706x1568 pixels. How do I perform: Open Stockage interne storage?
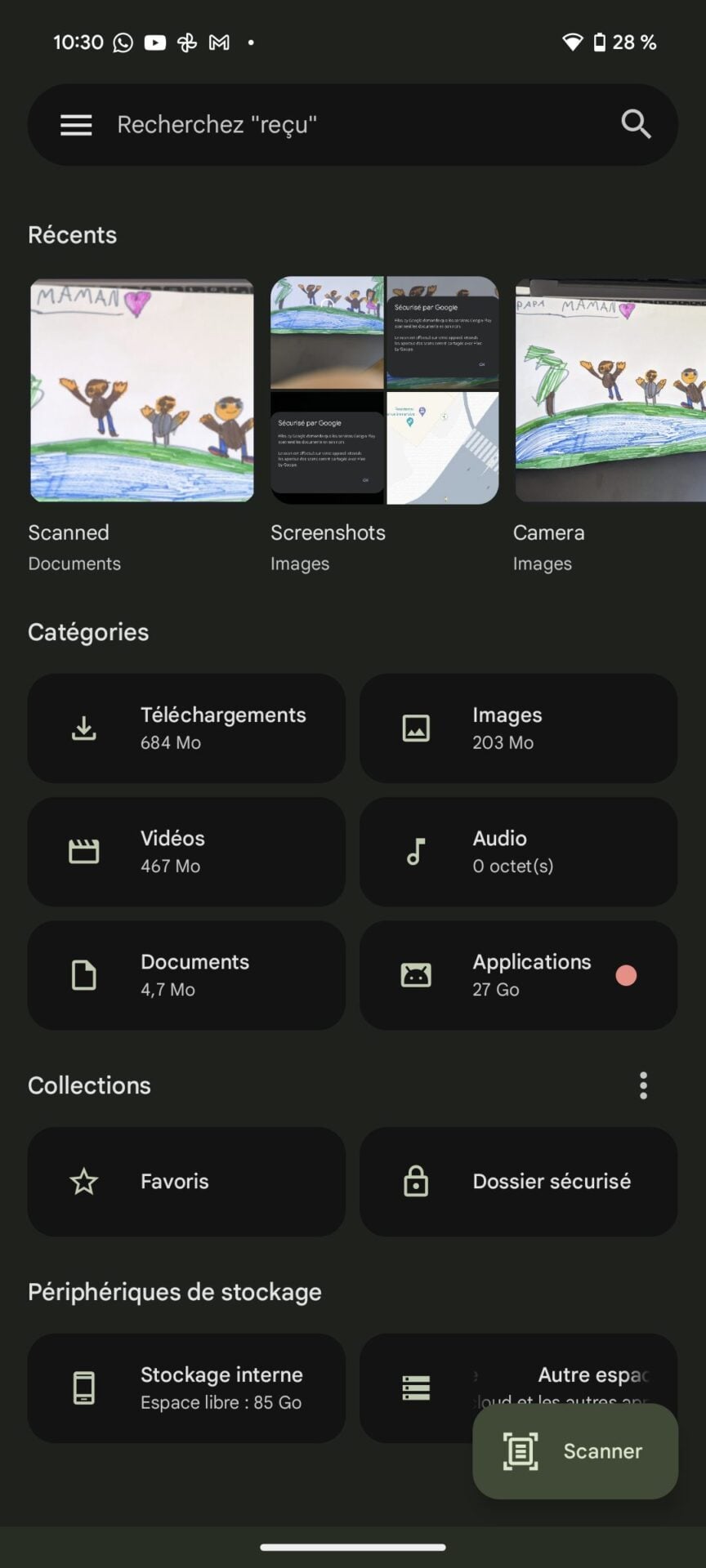click(186, 1388)
